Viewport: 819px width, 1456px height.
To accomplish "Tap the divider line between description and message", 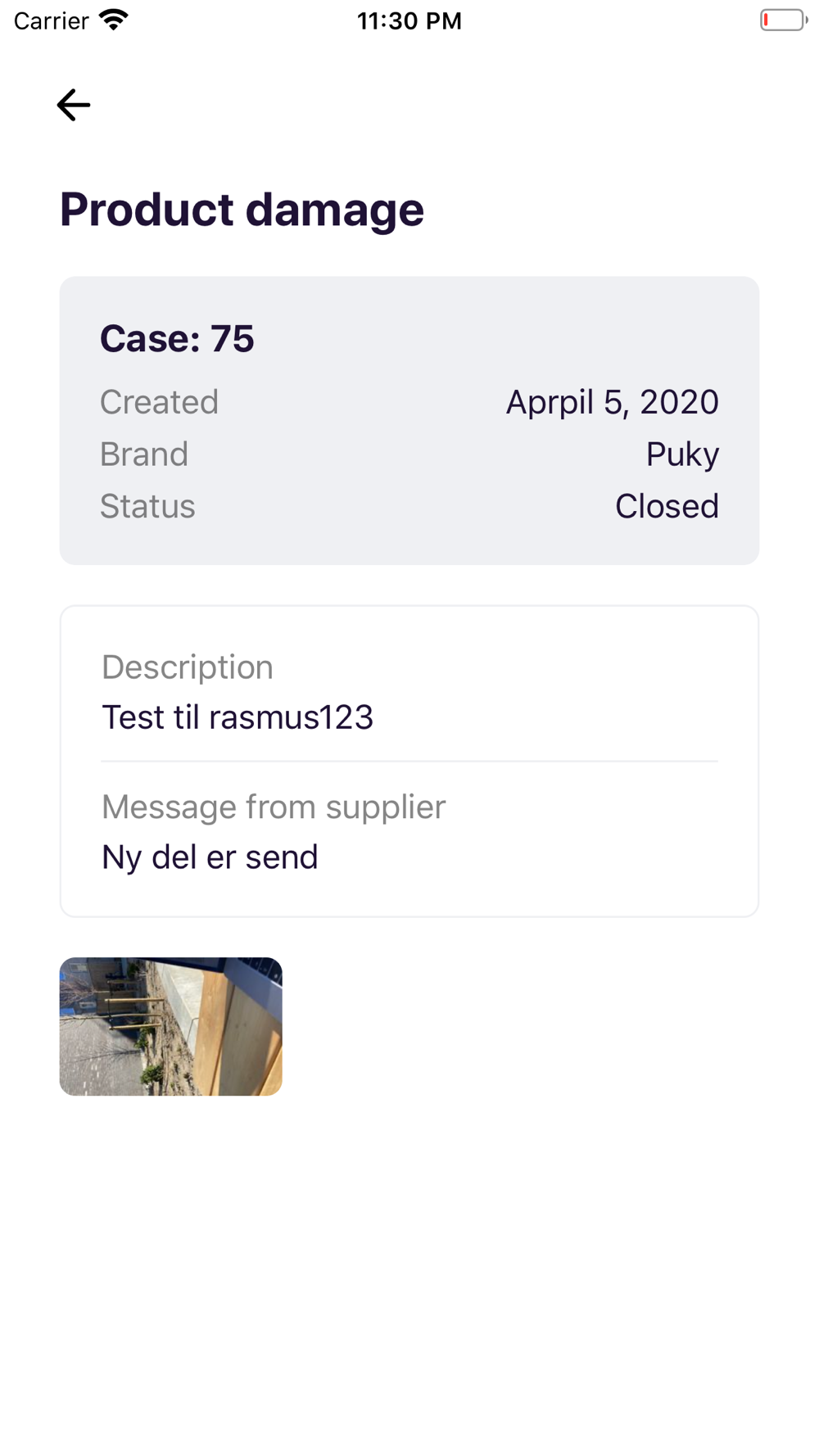I will 409,762.
